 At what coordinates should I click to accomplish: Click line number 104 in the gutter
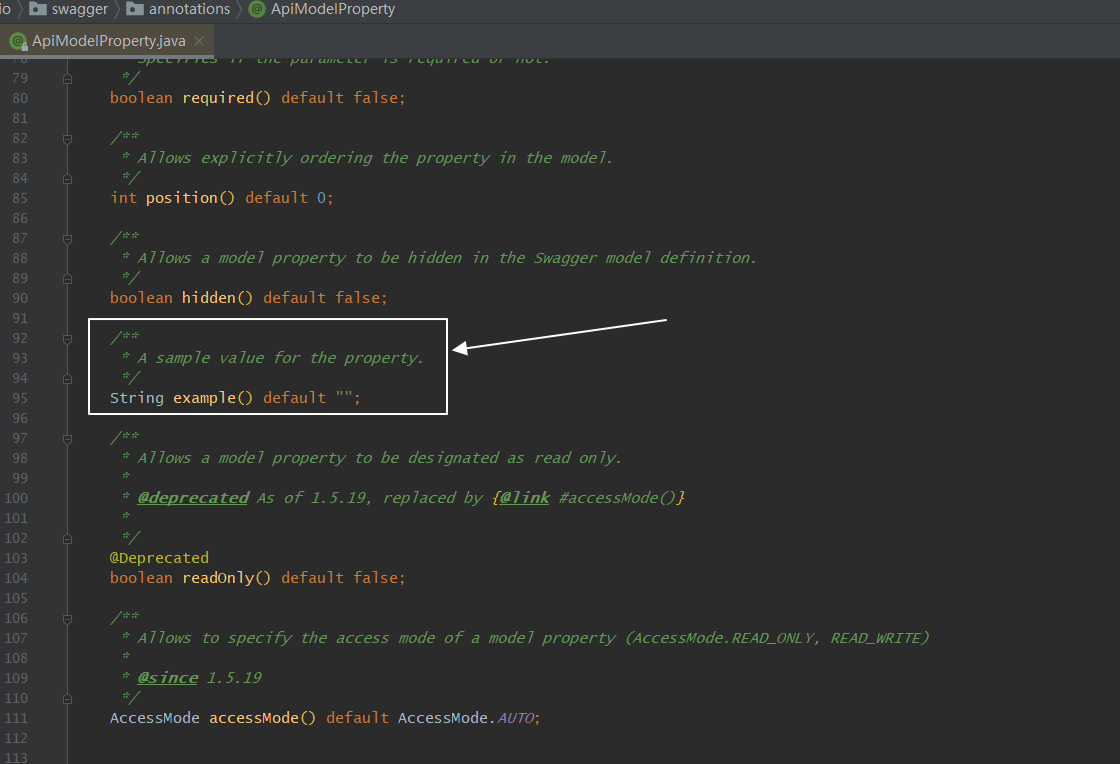click(x=16, y=578)
